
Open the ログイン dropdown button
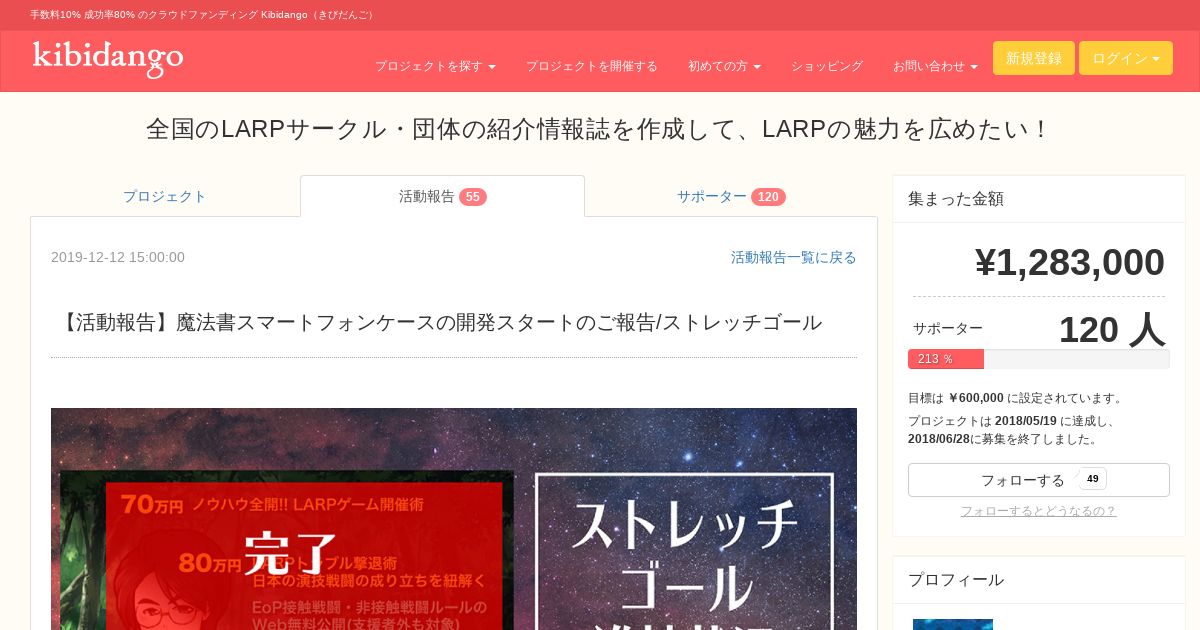coord(1126,58)
